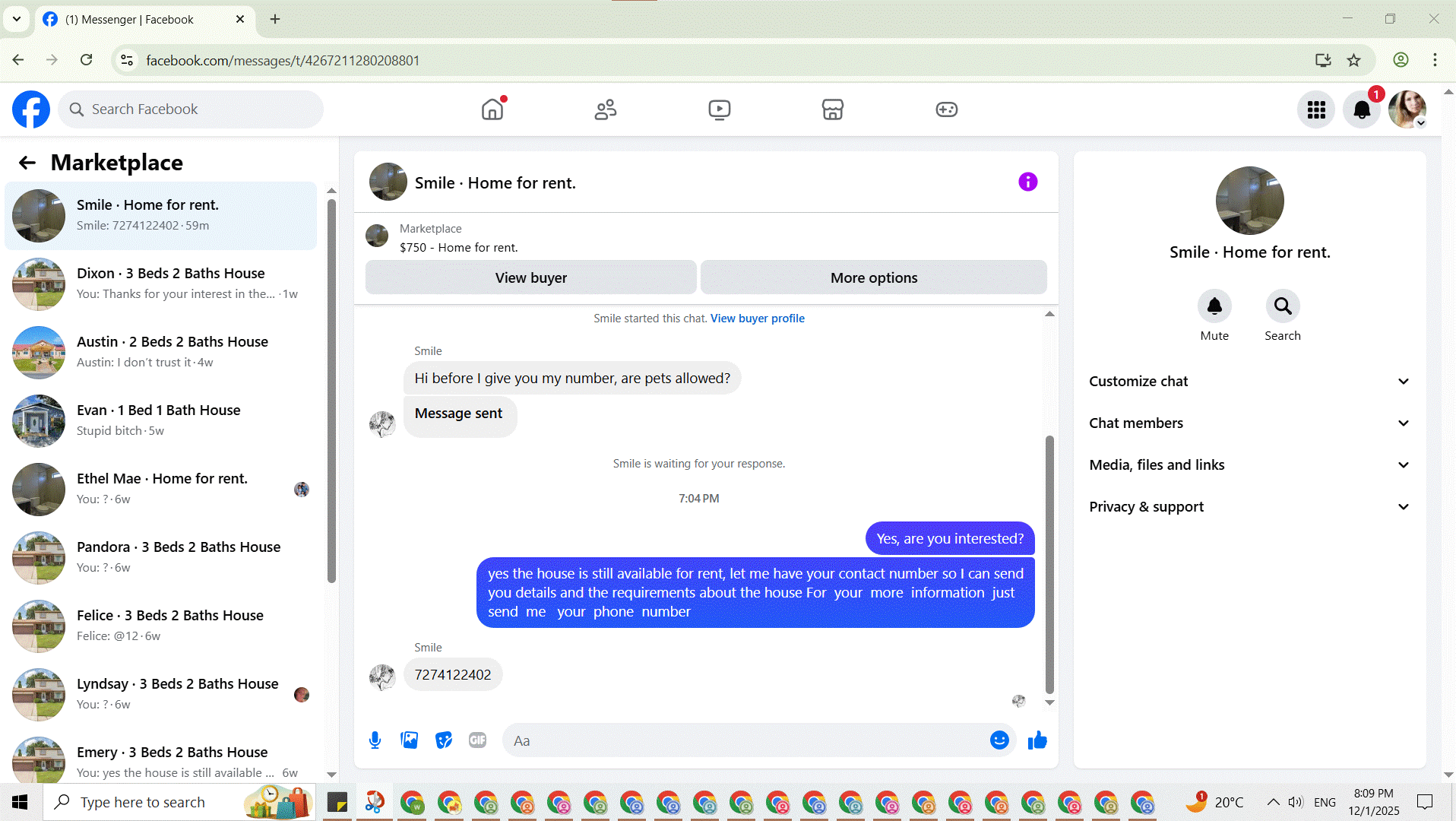The width and height of the screenshot is (1456, 821).
Task: Click More options button
Action: pyautogui.click(x=874, y=278)
